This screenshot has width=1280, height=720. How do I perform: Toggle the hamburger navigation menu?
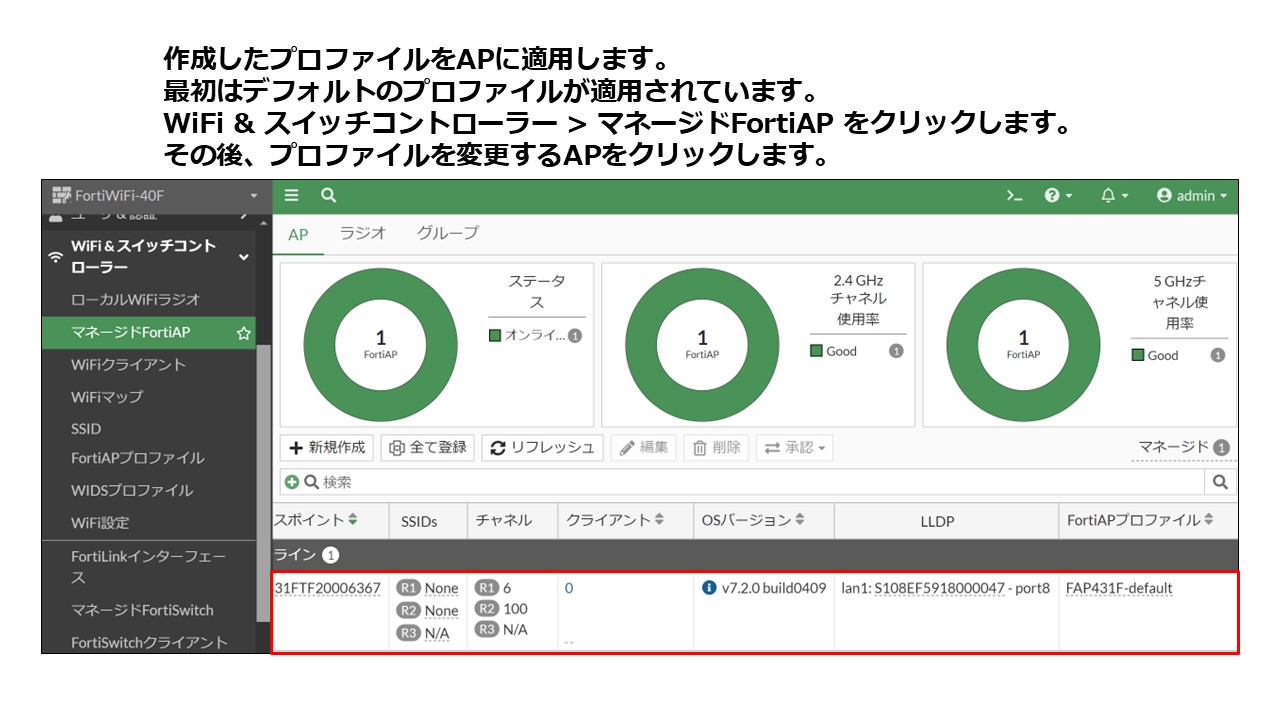pos(292,196)
